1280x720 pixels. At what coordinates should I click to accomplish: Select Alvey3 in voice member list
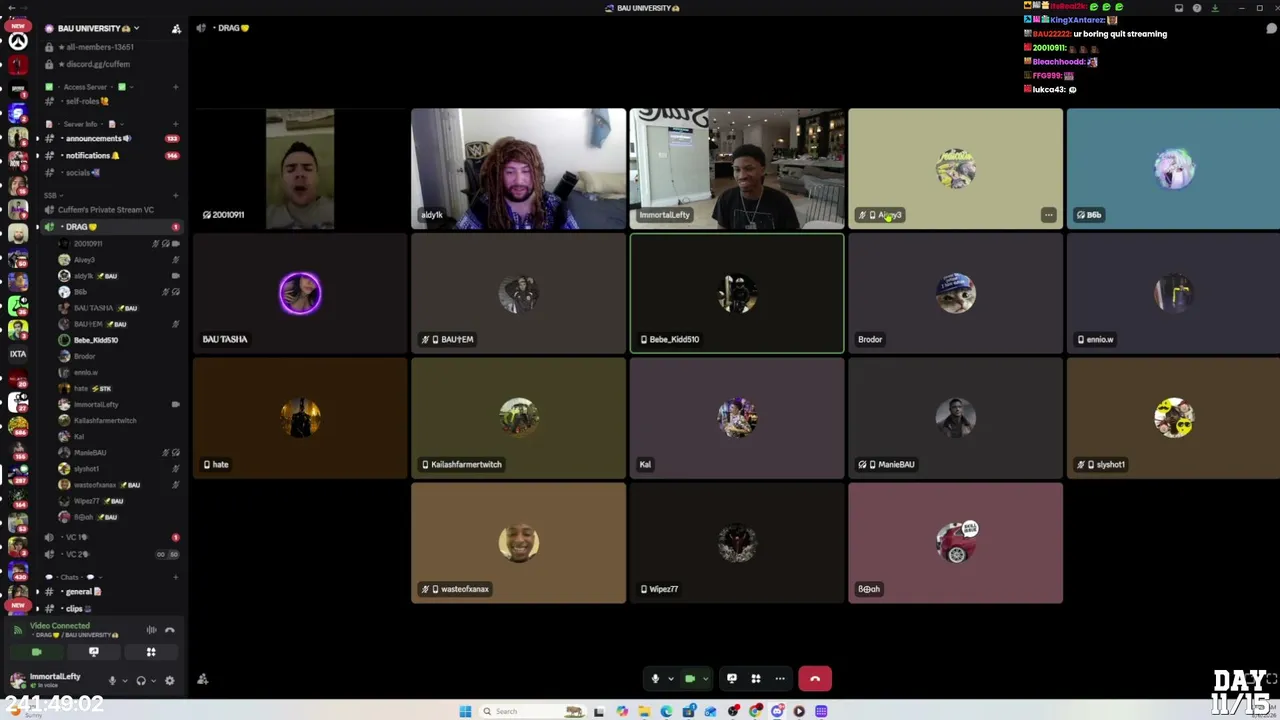pyautogui.click(x=118, y=260)
